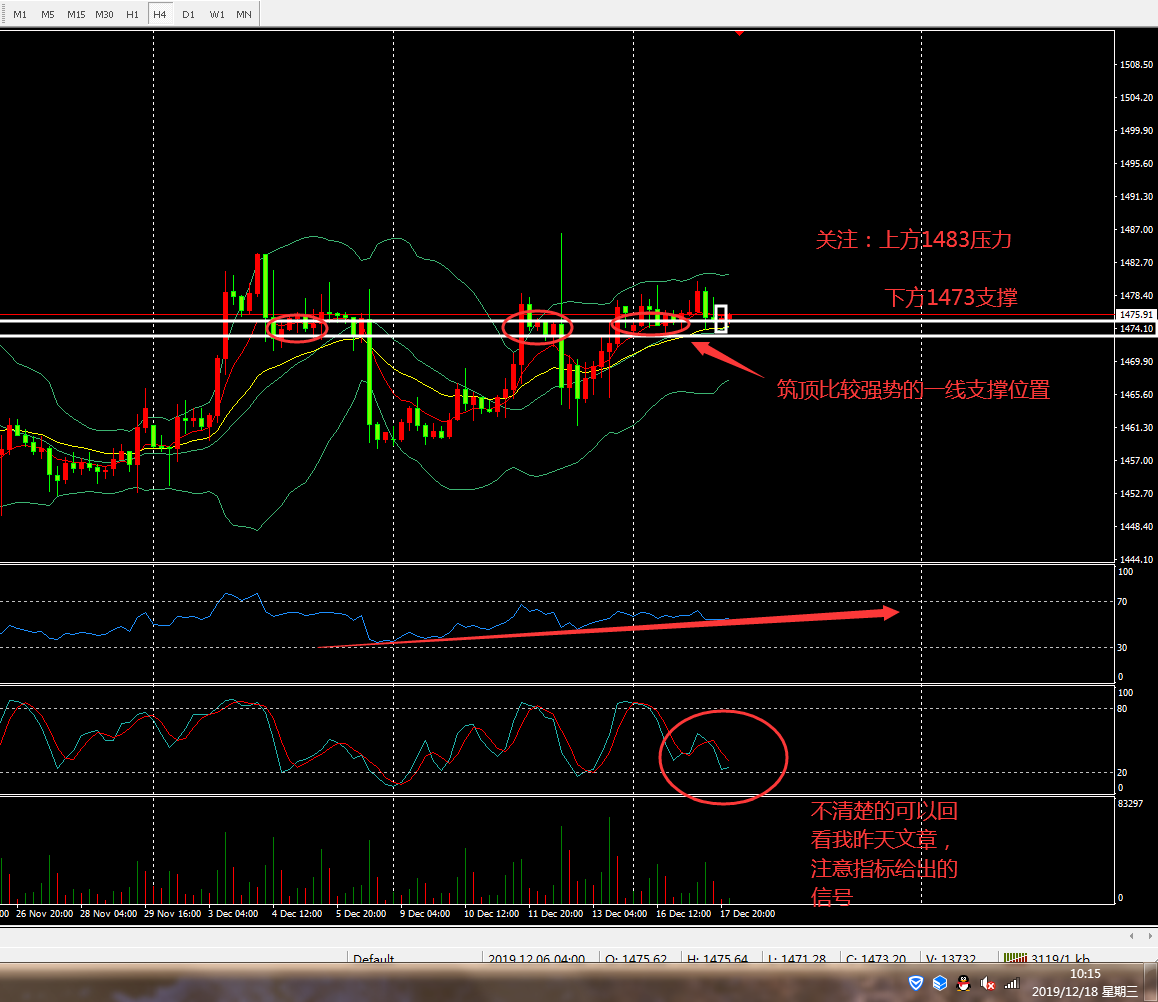Click the right scroll arrow below the chart
The image size is (1158, 1002).
click(x=1149, y=936)
